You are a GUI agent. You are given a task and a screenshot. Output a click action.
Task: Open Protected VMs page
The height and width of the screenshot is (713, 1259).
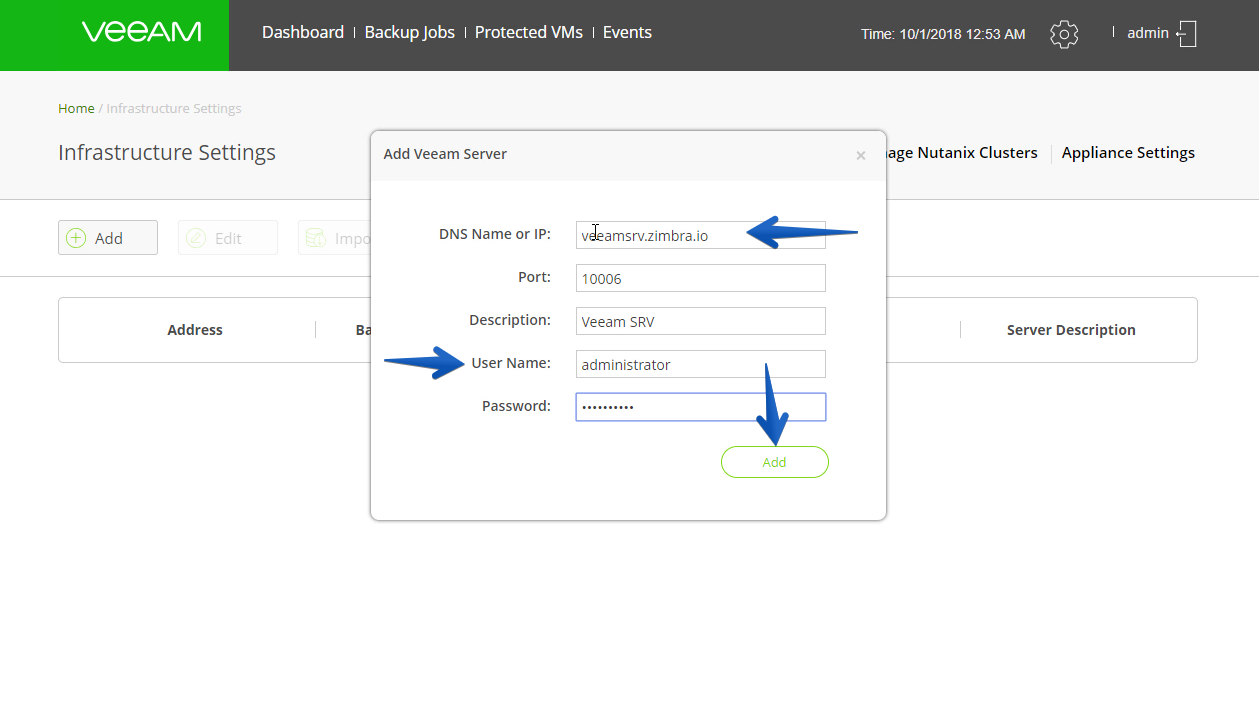coord(529,32)
